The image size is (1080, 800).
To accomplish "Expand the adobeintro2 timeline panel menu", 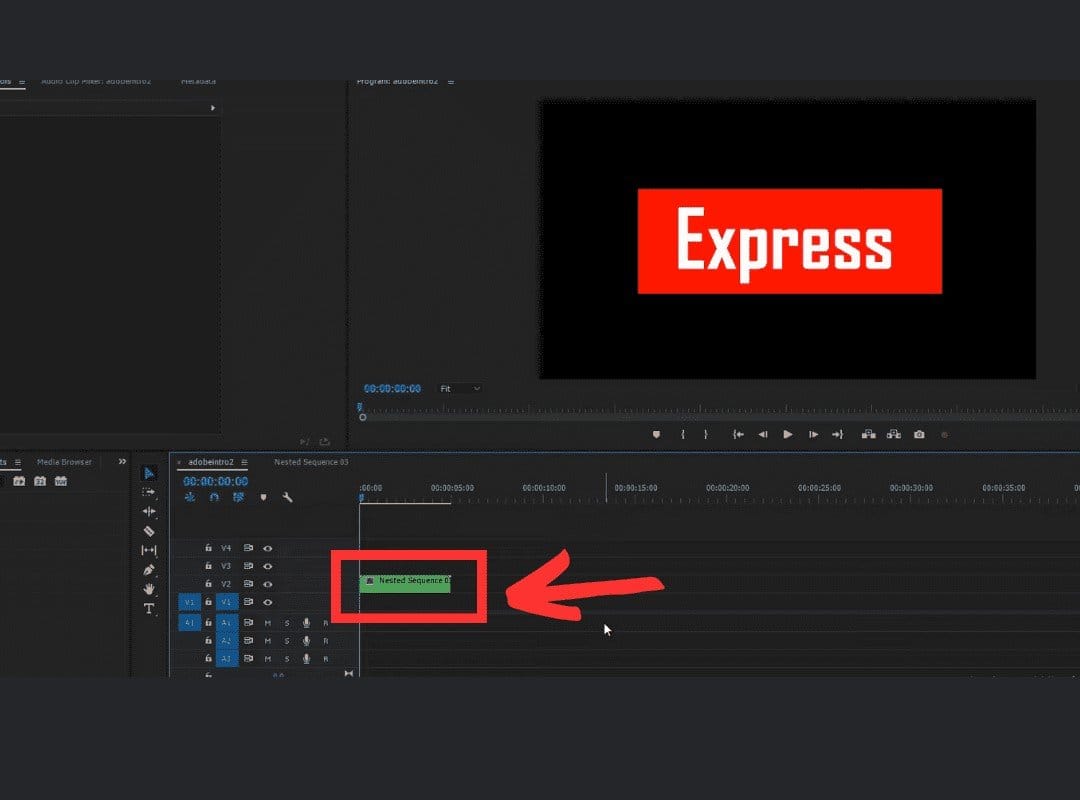I will [243, 463].
